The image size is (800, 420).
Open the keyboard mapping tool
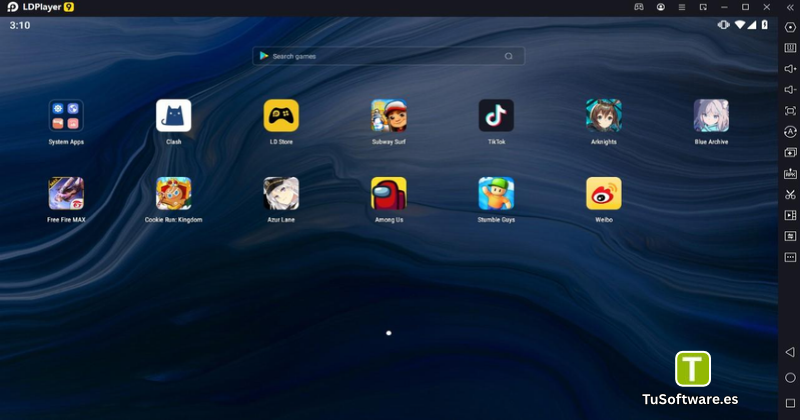pyautogui.click(x=790, y=48)
